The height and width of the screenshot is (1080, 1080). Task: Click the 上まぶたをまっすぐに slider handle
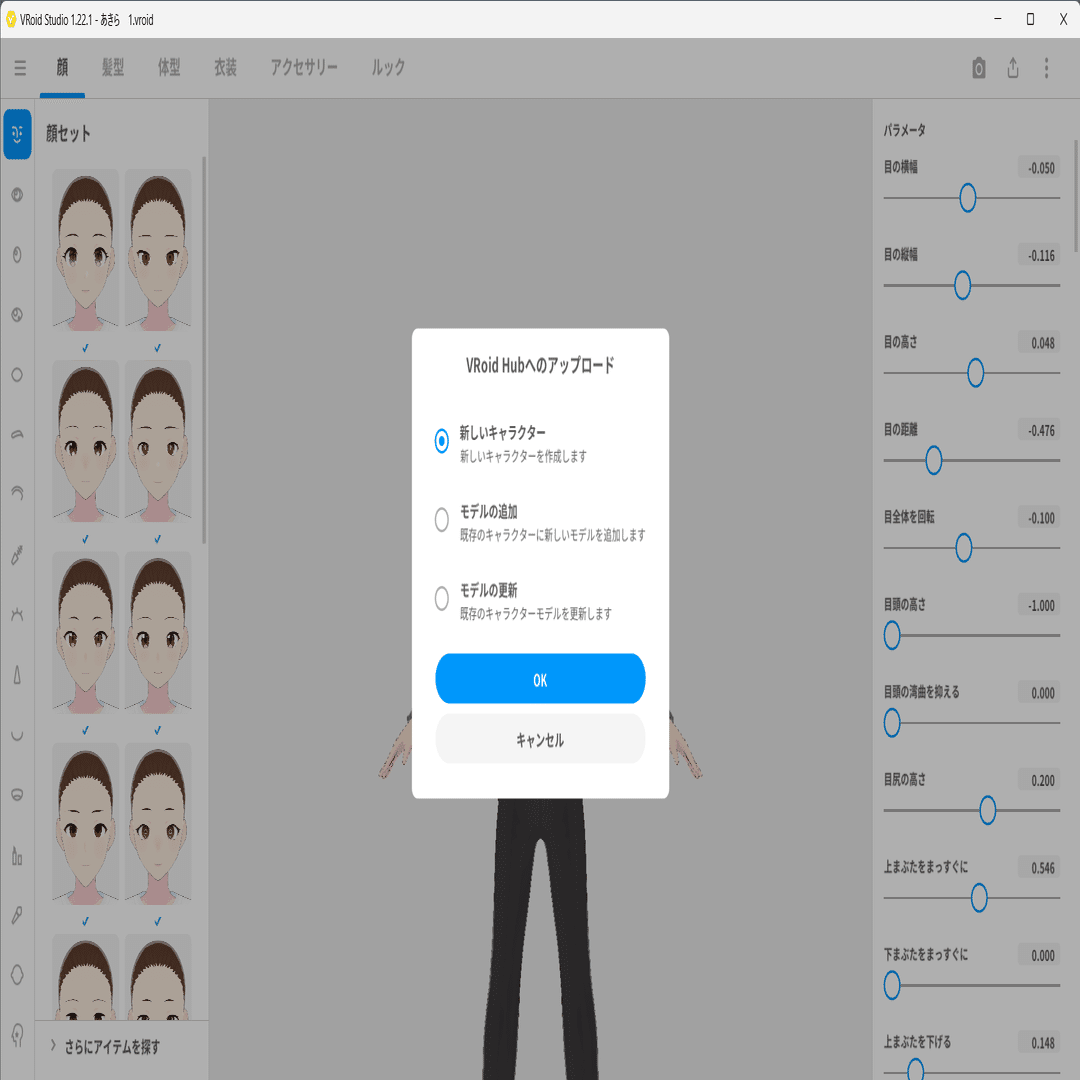(x=979, y=897)
